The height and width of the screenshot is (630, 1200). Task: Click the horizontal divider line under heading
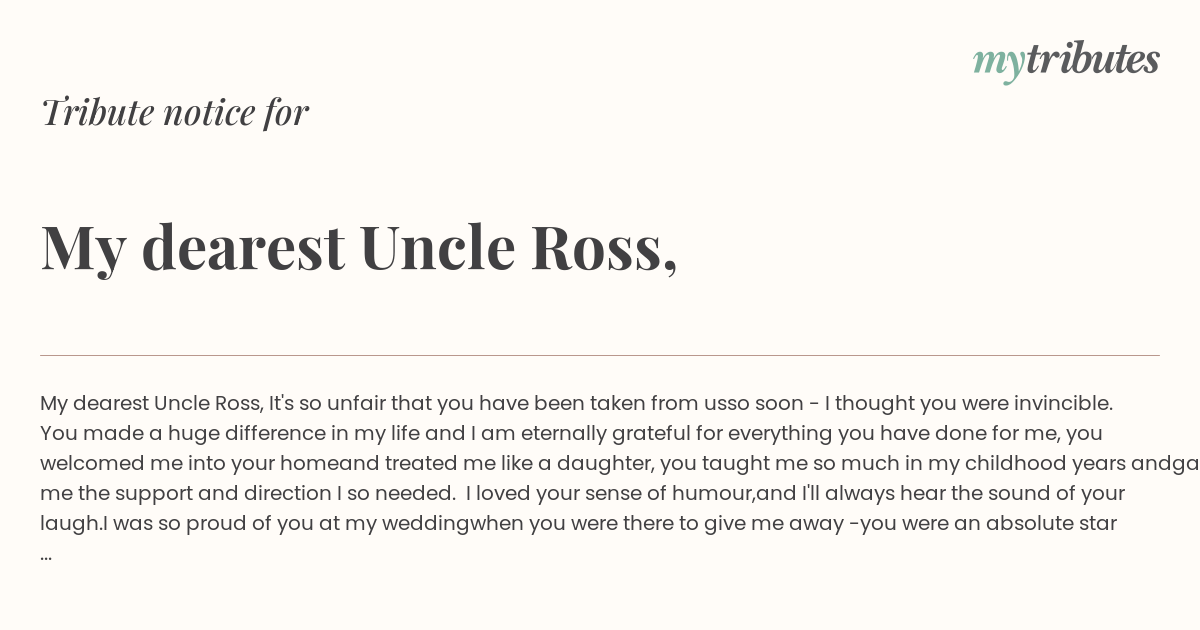pos(600,355)
